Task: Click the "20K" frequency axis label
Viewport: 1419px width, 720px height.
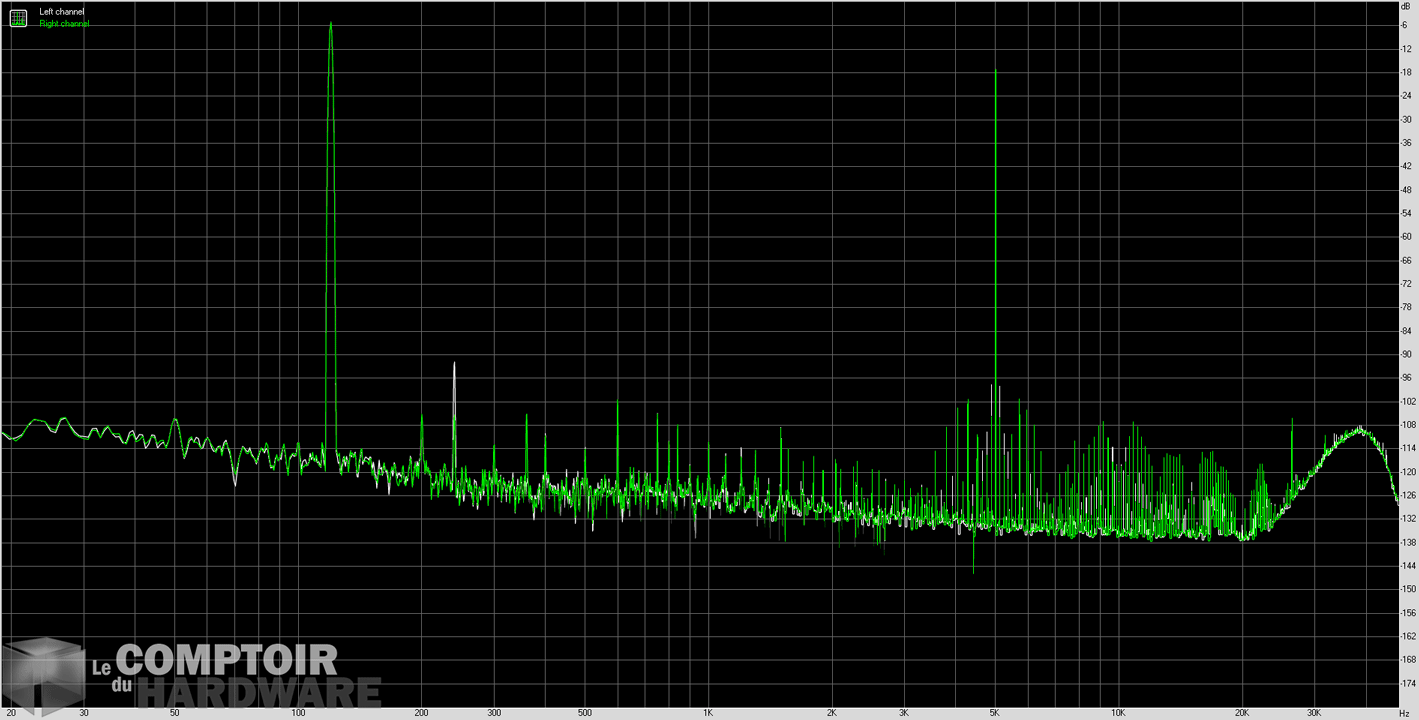Action: click(x=1243, y=713)
